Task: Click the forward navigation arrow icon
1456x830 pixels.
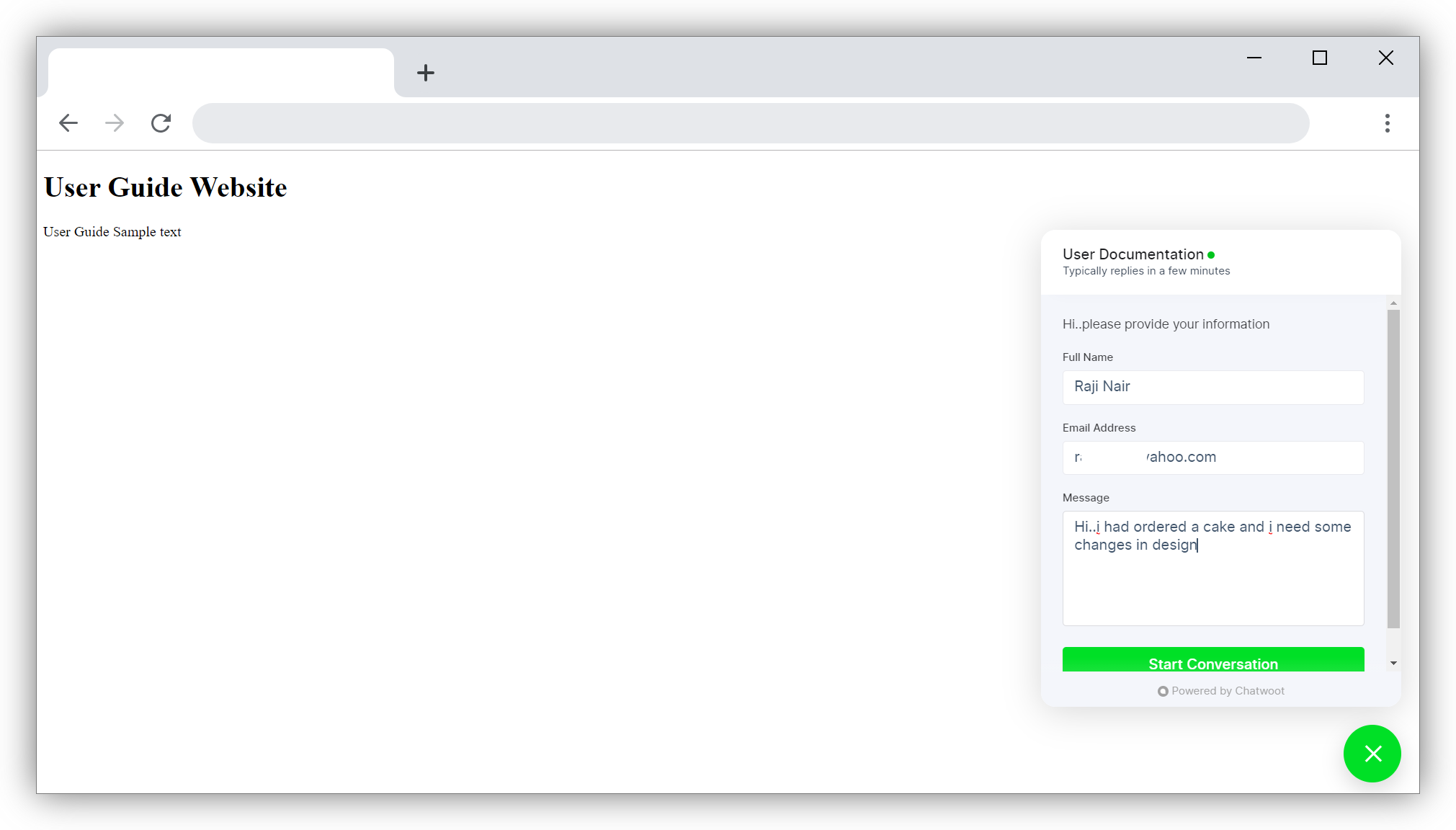Action: 114,123
